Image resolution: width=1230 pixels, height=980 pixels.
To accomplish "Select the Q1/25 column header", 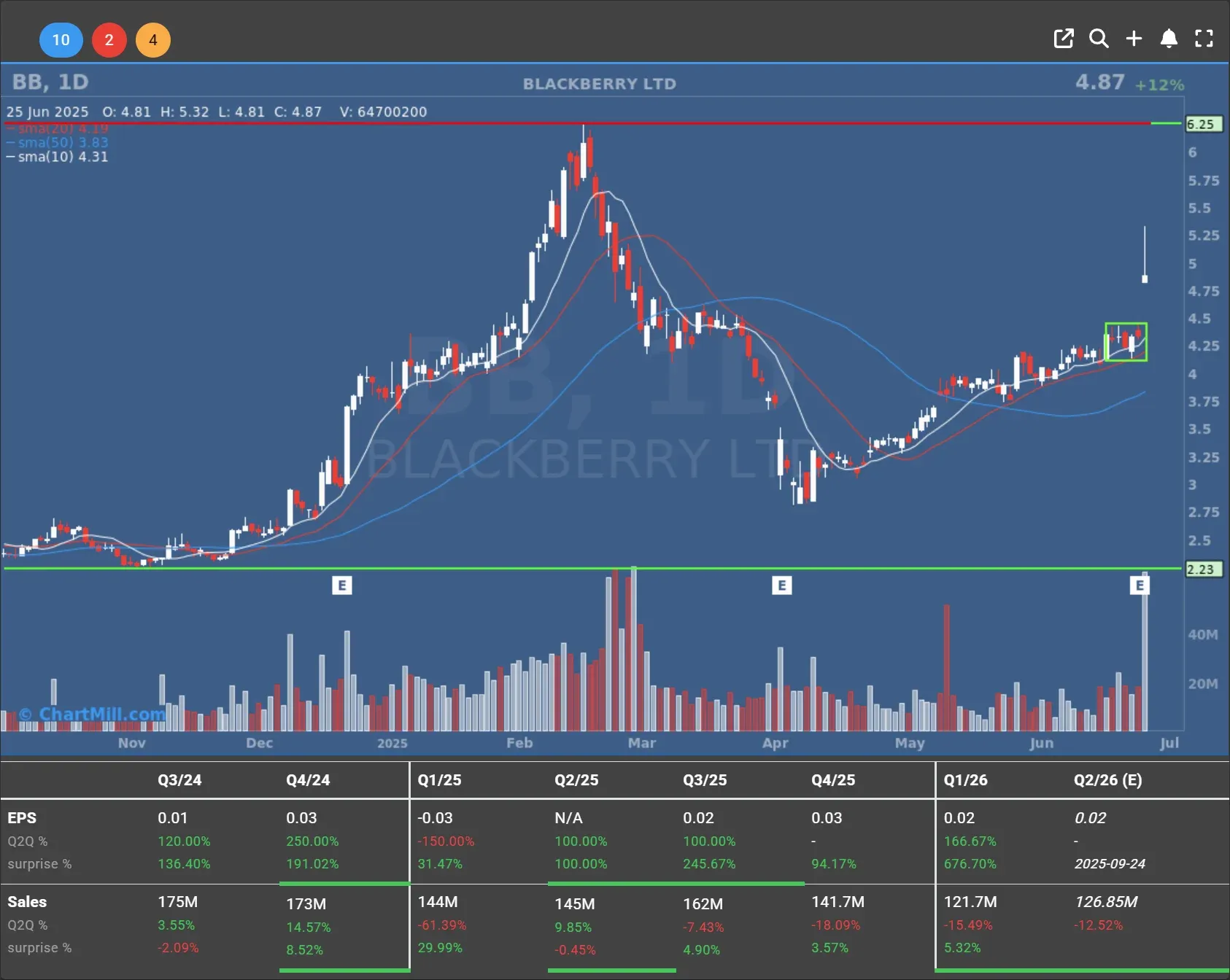I will [x=439, y=780].
